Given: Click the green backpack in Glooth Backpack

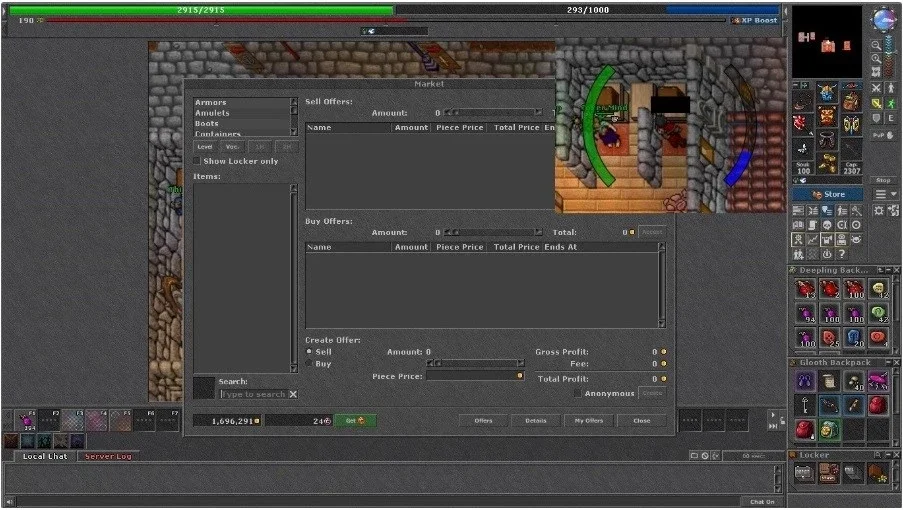Looking at the screenshot, I should 829,429.
